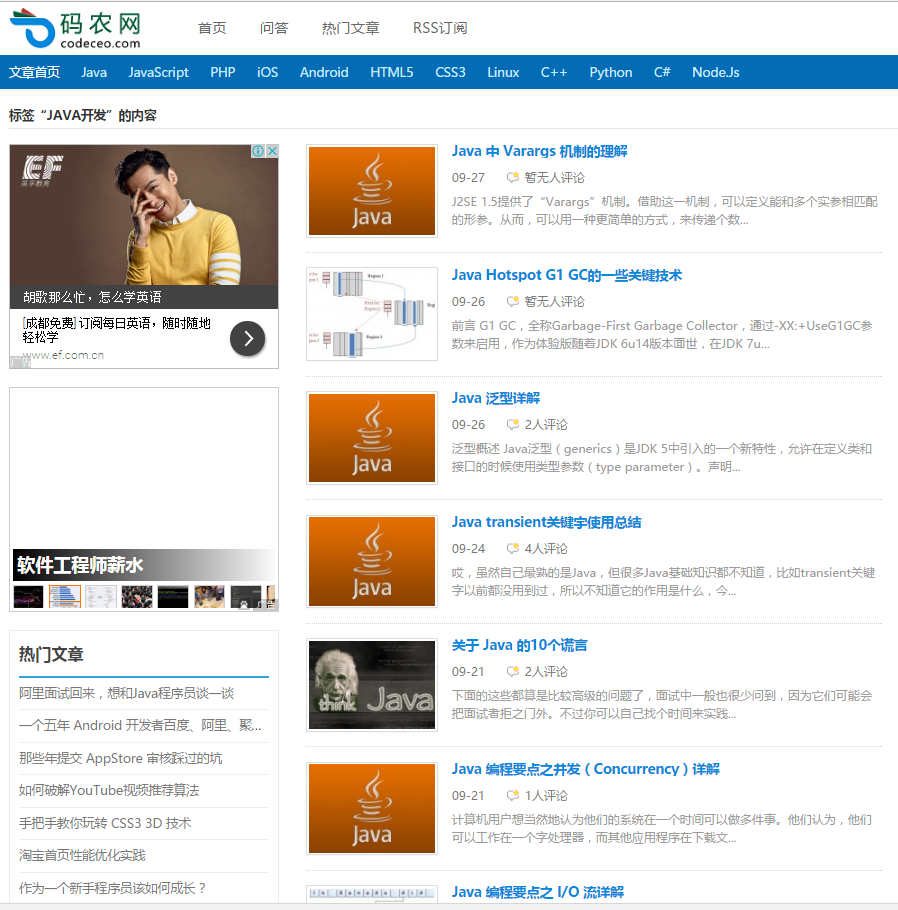Open the Einstein think Java thumbnail
Screen dimensions: 898x910
(372, 685)
